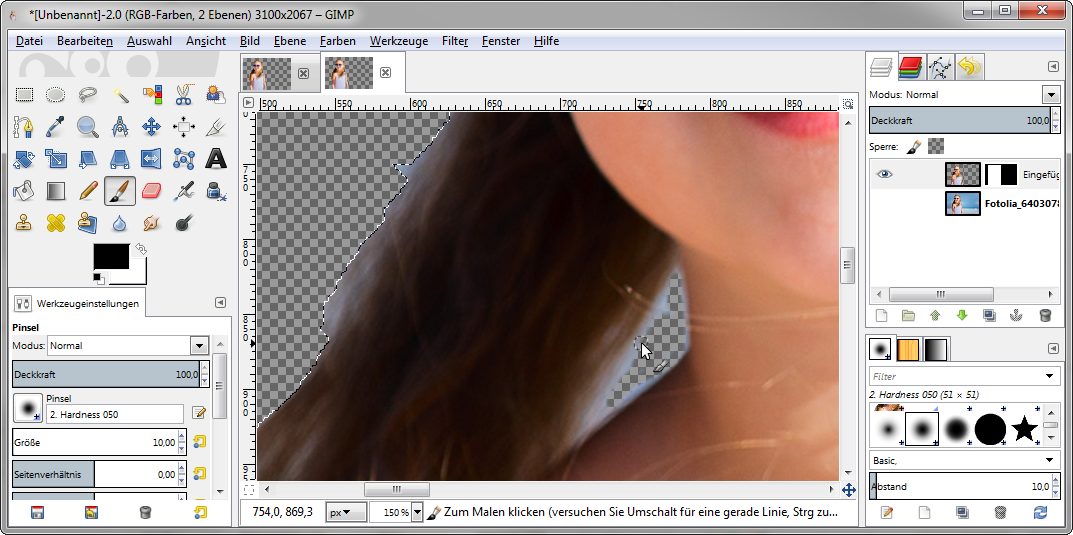Choose the Fuzzy Select magic wand tool
This screenshot has width=1073, height=535.
click(120, 96)
